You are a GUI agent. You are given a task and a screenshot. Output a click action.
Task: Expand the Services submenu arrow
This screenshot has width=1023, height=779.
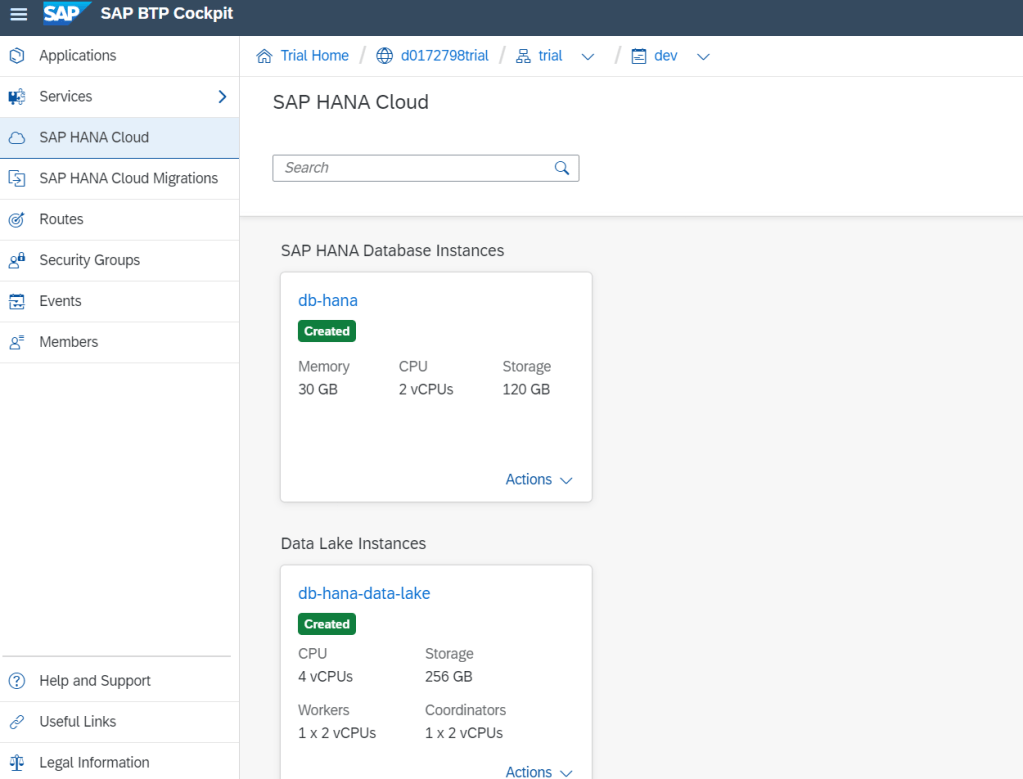pyautogui.click(x=222, y=97)
